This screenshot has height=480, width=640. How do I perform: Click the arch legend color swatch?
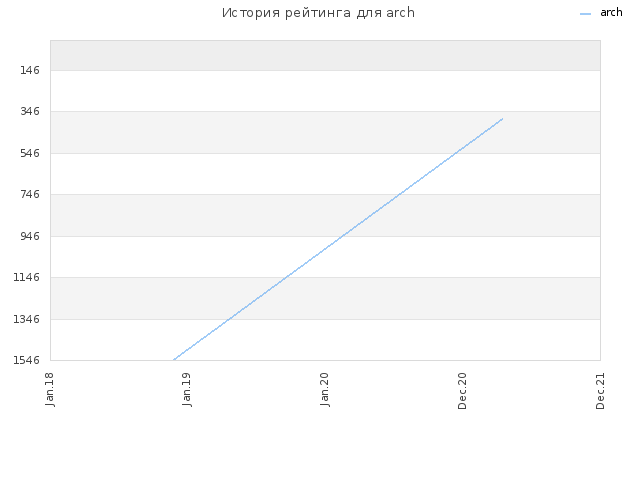pos(585,14)
